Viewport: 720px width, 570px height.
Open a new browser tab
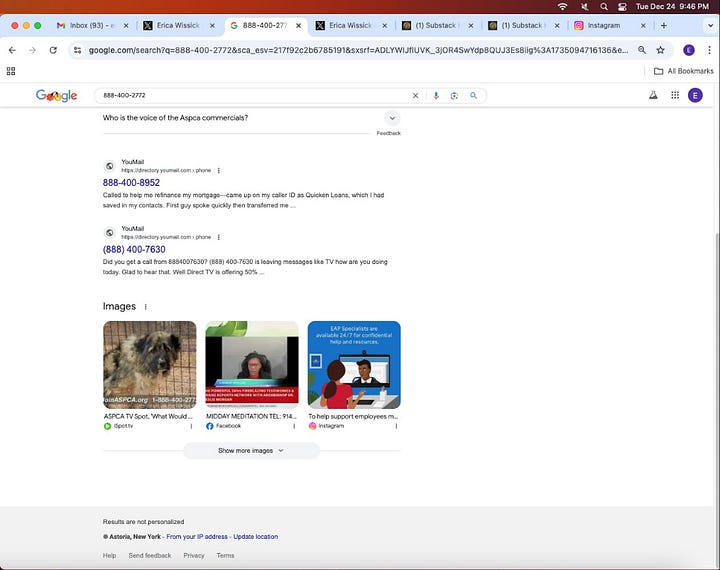664,26
